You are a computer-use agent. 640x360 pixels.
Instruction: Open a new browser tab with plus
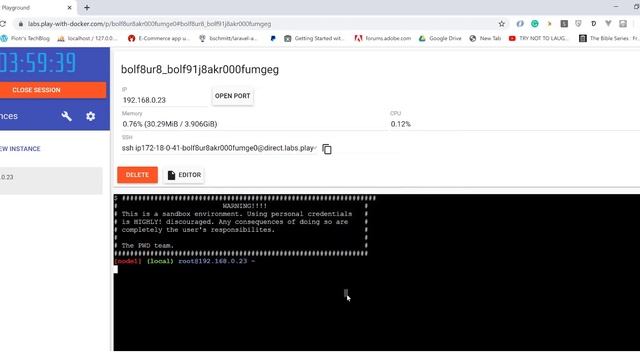coord(87,8)
